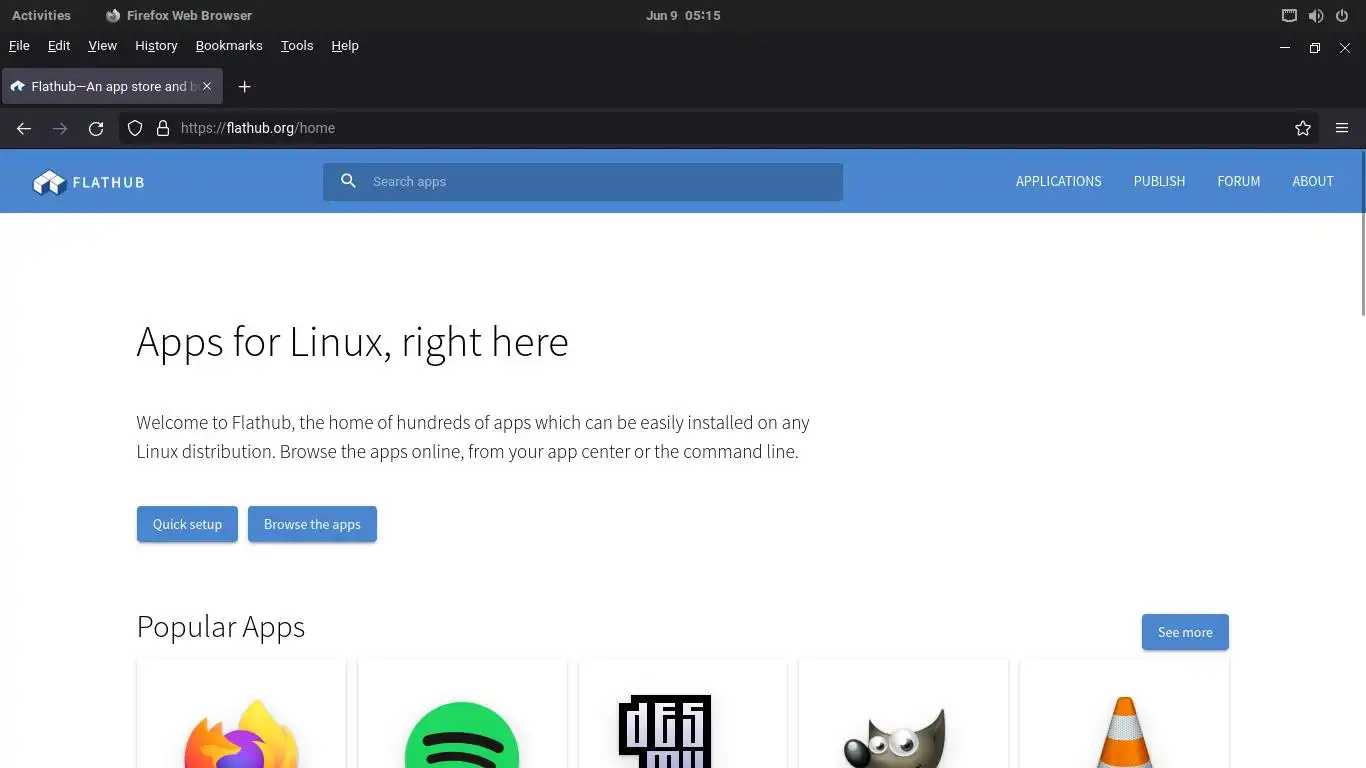Select the Flathub browser tab
Screen dimensions: 1366x768
112,87
